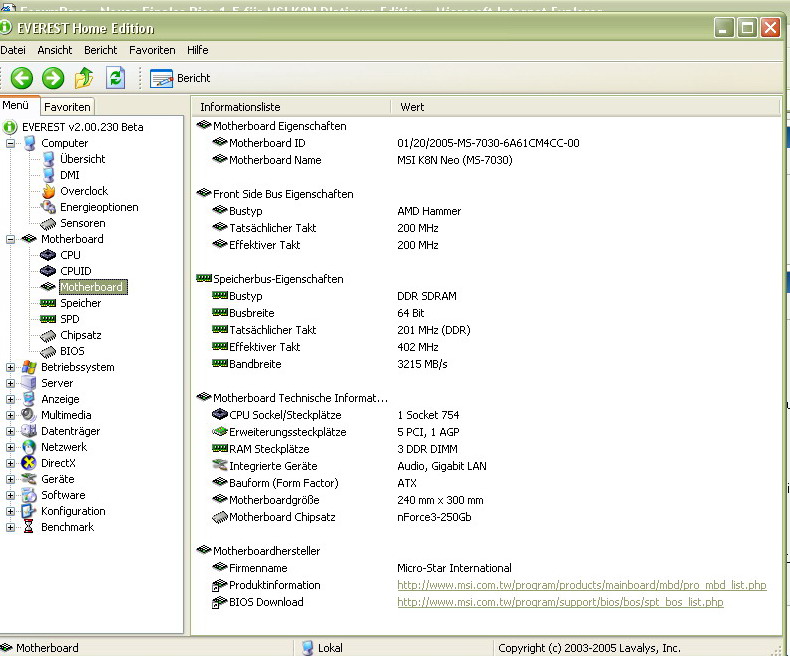Screen dimensions: 790x656
Task: Open the Ansicht menu
Action: [x=54, y=50]
